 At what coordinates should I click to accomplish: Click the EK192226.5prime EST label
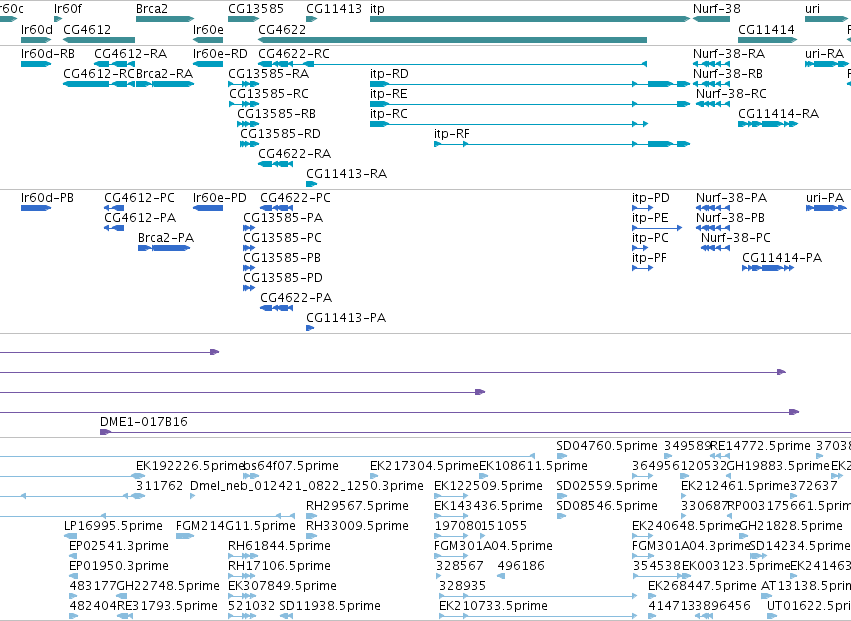point(190,466)
